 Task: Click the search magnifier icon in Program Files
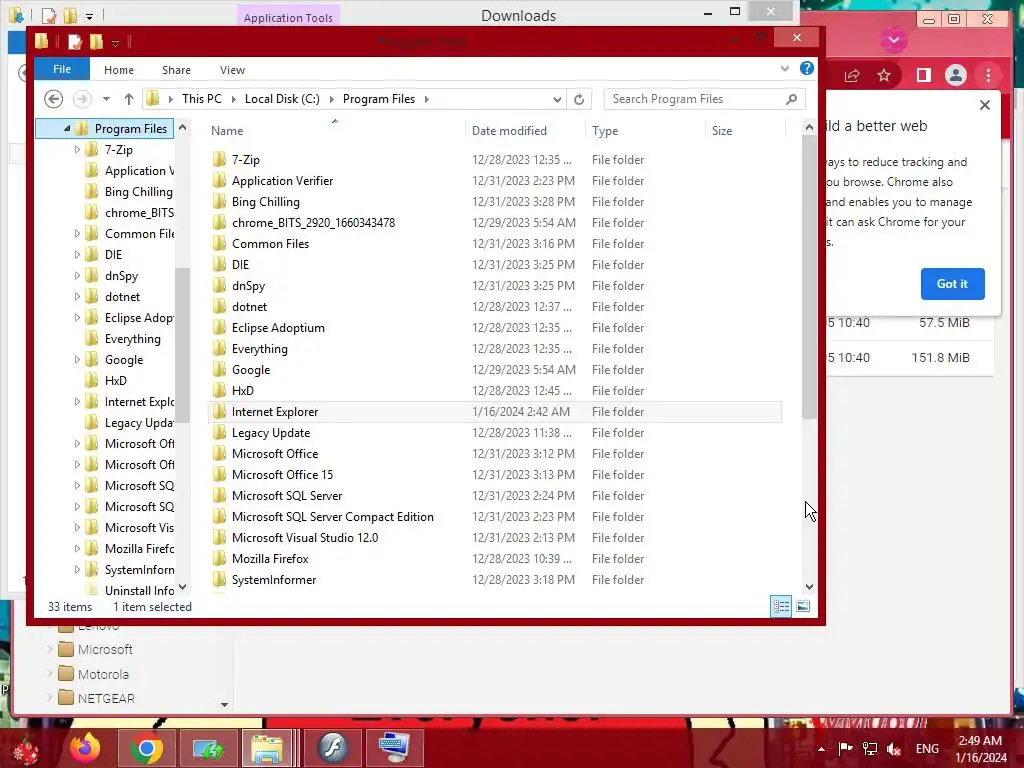pos(792,99)
